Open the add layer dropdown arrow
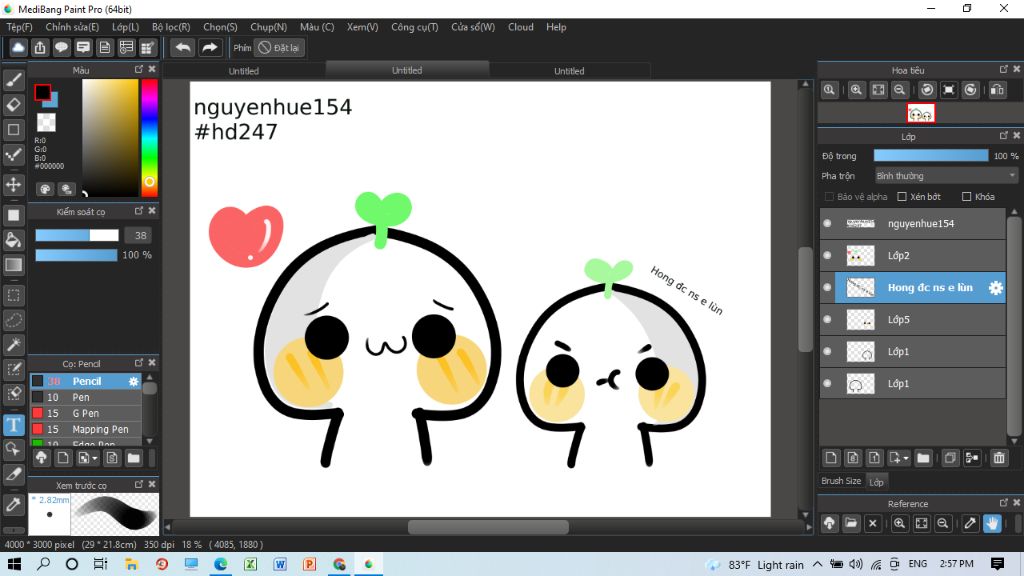 coord(906,458)
